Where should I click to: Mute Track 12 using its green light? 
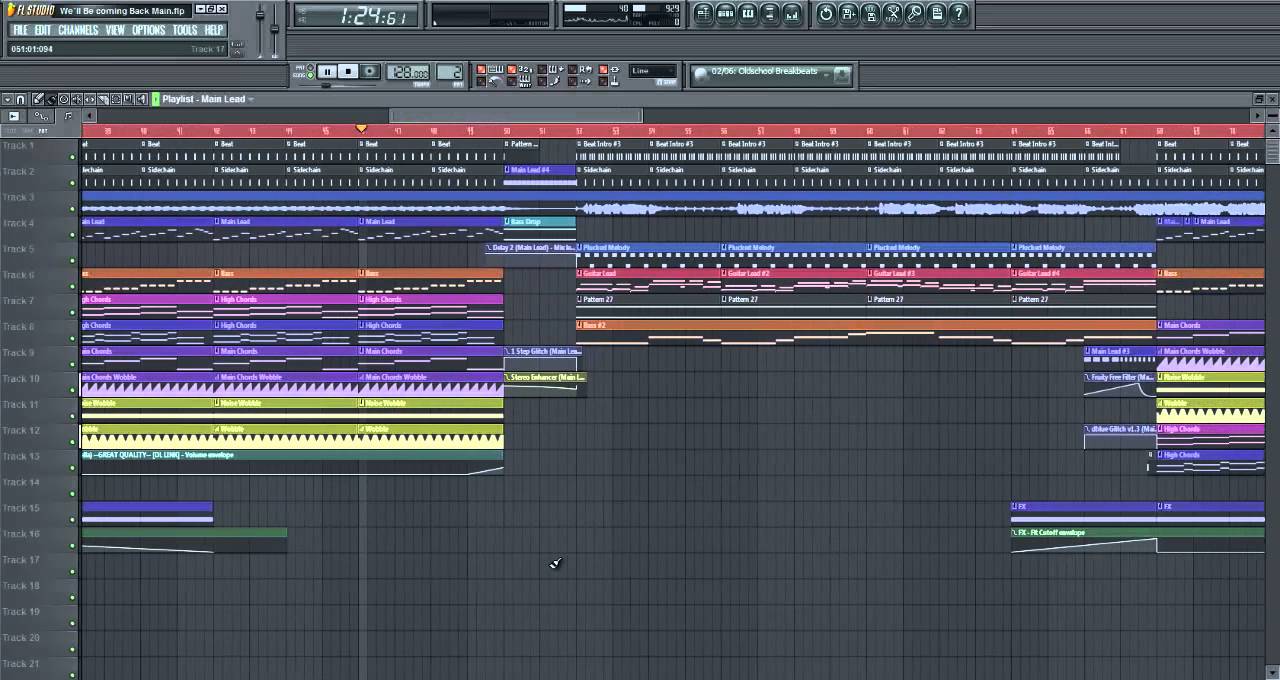(72, 442)
